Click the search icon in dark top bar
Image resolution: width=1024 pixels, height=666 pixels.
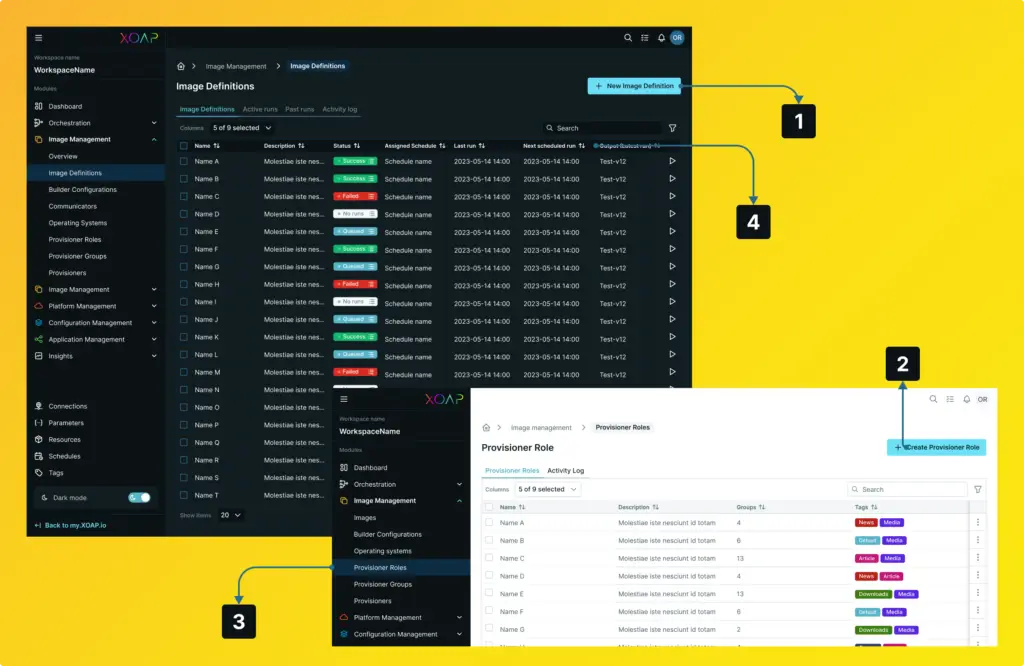(628, 38)
